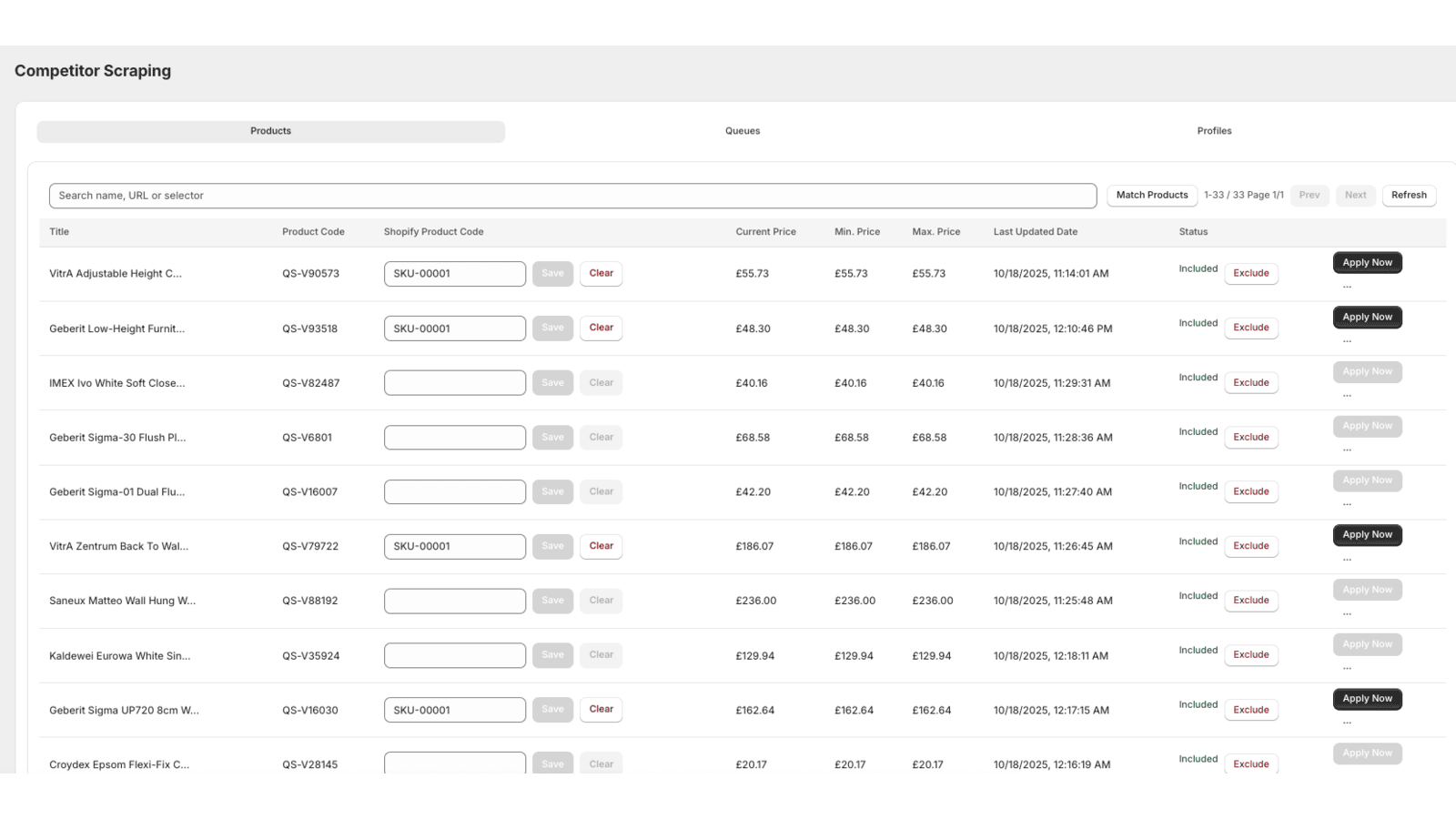Screen dimensions: 1456x819
Task: Click the Prev page button
Action: (x=1309, y=195)
